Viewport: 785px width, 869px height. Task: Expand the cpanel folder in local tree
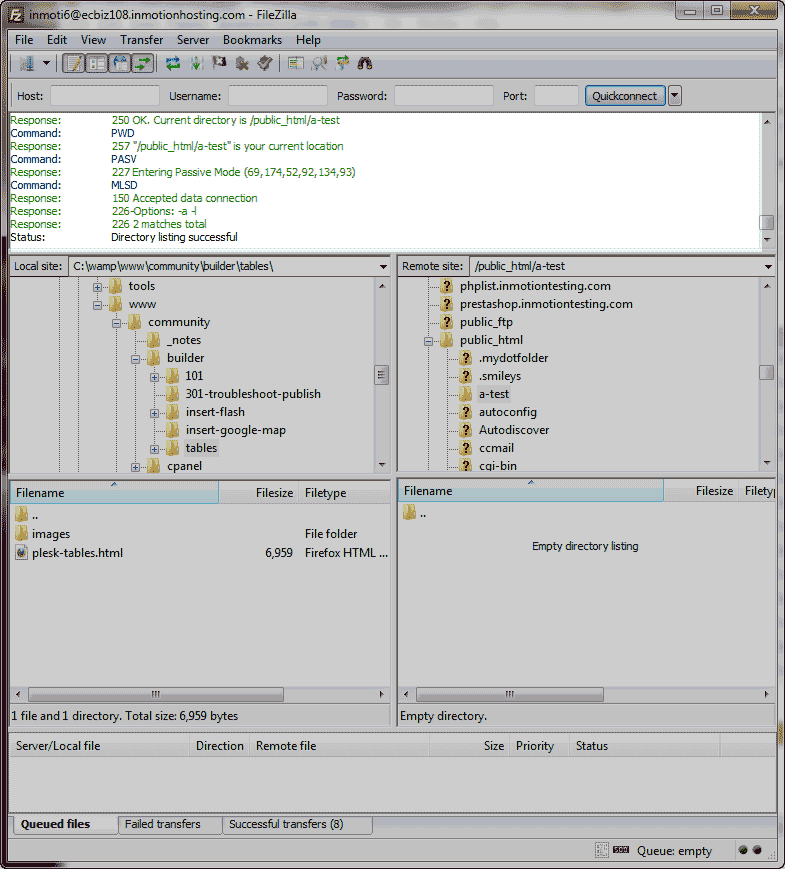click(x=136, y=467)
